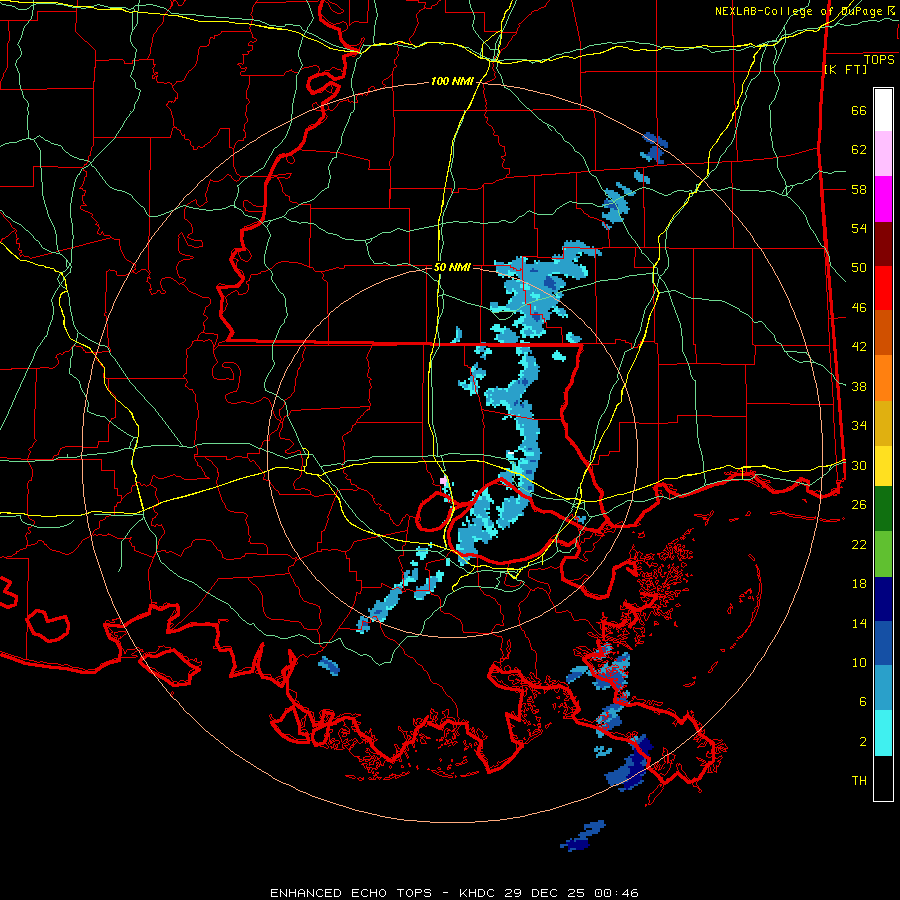Click the dark green legend swatch

coord(883,509)
